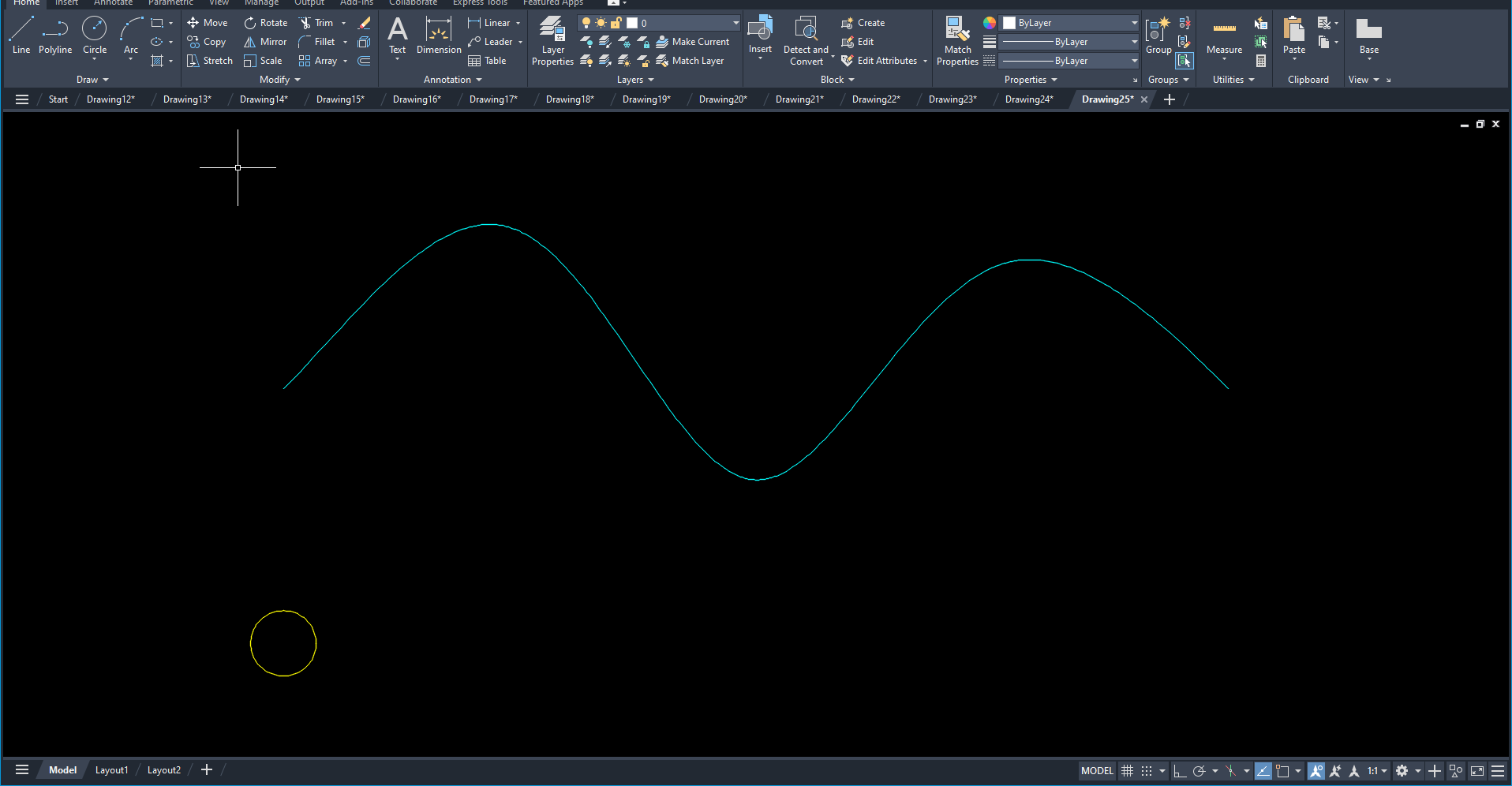1512x786 pixels.
Task: Click the Match Layer button
Action: point(690,61)
